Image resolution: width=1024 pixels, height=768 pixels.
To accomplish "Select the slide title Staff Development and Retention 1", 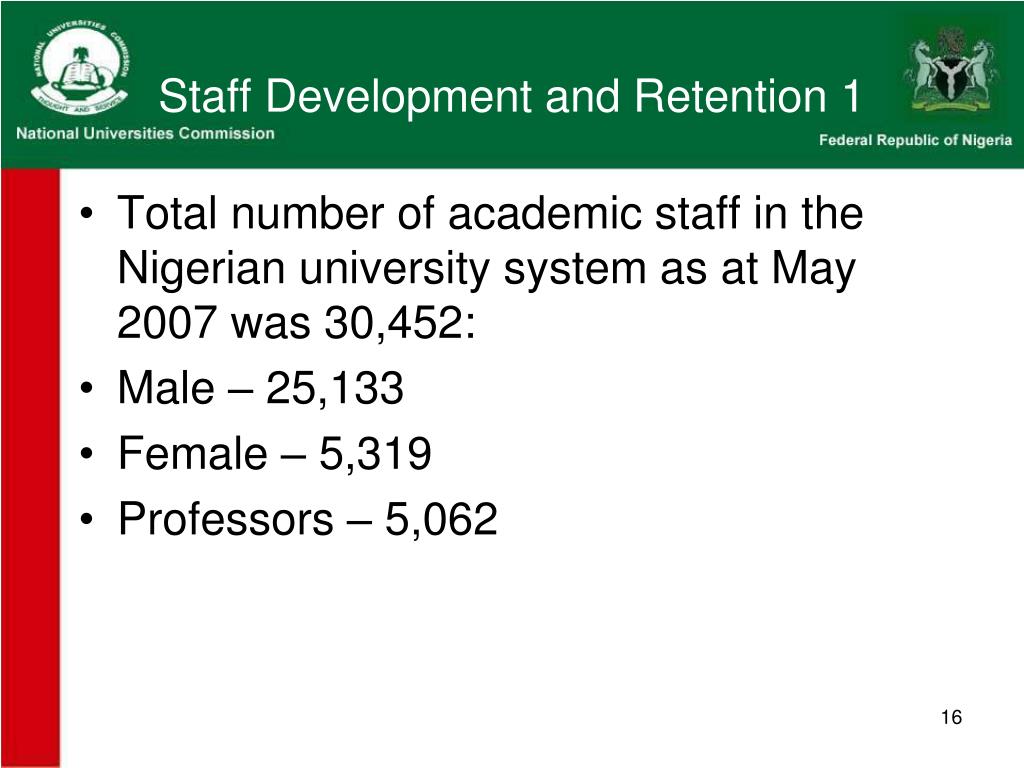I will click(x=509, y=96).
